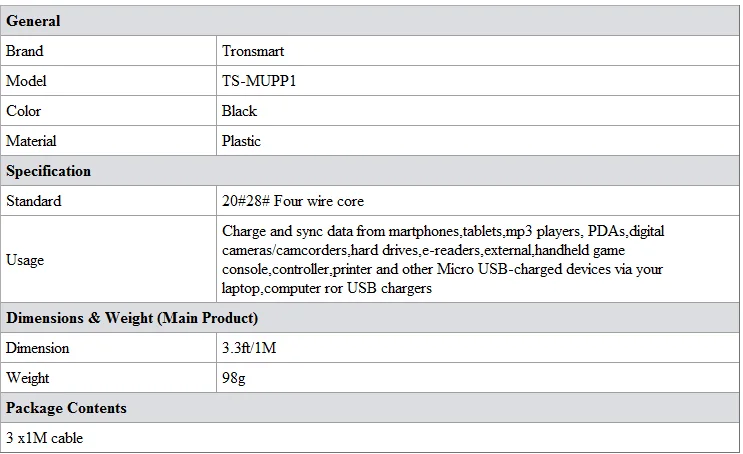Click the 20#28# Four wire core value
This screenshot has height=454, width=743.
point(293,201)
